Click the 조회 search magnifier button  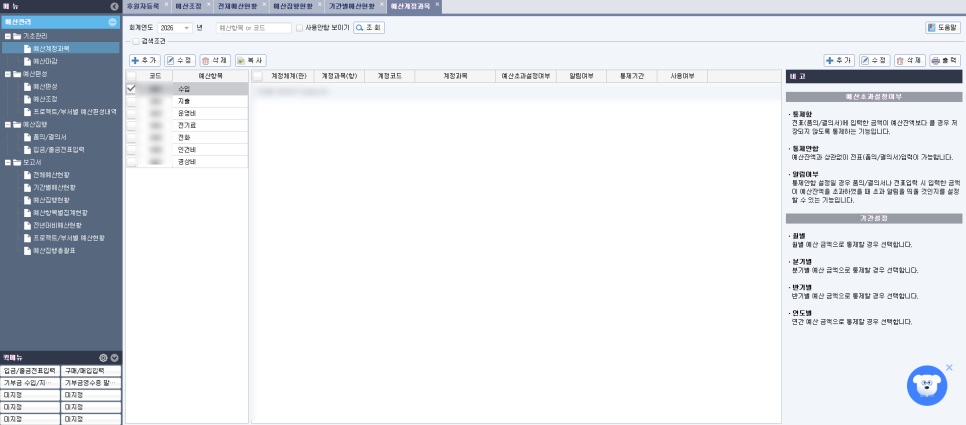click(x=368, y=28)
